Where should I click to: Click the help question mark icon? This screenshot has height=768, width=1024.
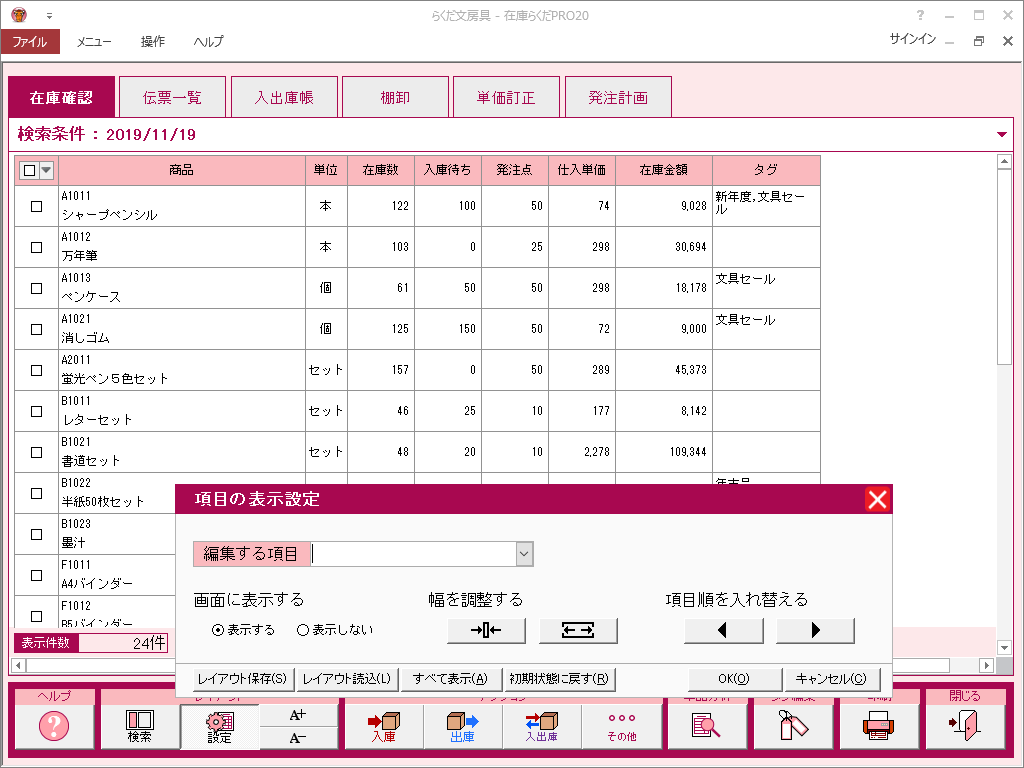coord(54,726)
